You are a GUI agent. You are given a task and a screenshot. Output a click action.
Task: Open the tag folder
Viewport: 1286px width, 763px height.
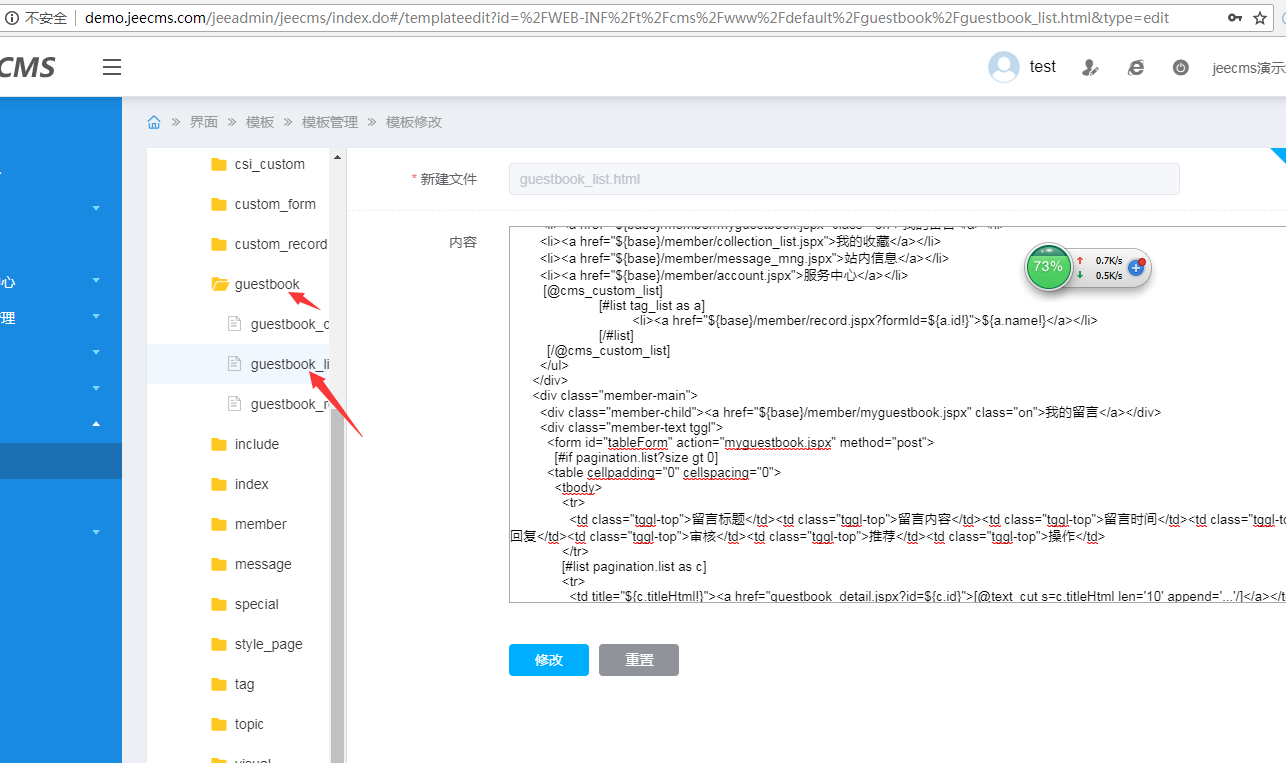245,684
